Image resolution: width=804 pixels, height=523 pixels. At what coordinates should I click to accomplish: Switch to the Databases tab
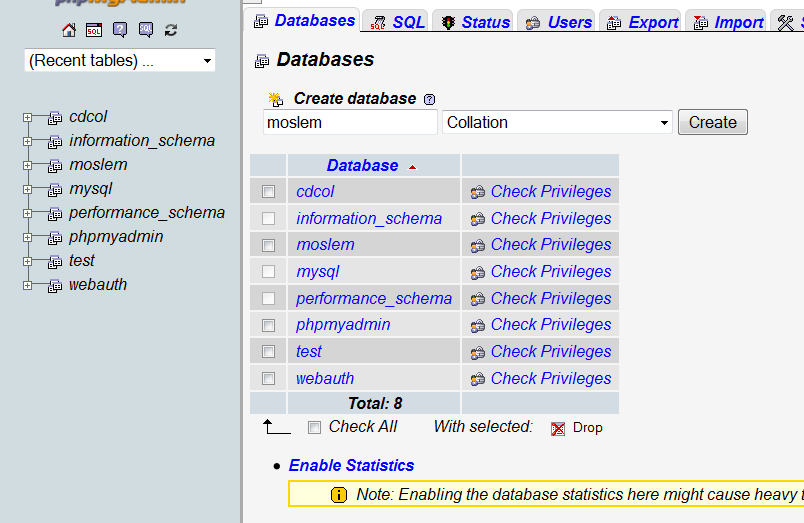[x=304, y=21]
